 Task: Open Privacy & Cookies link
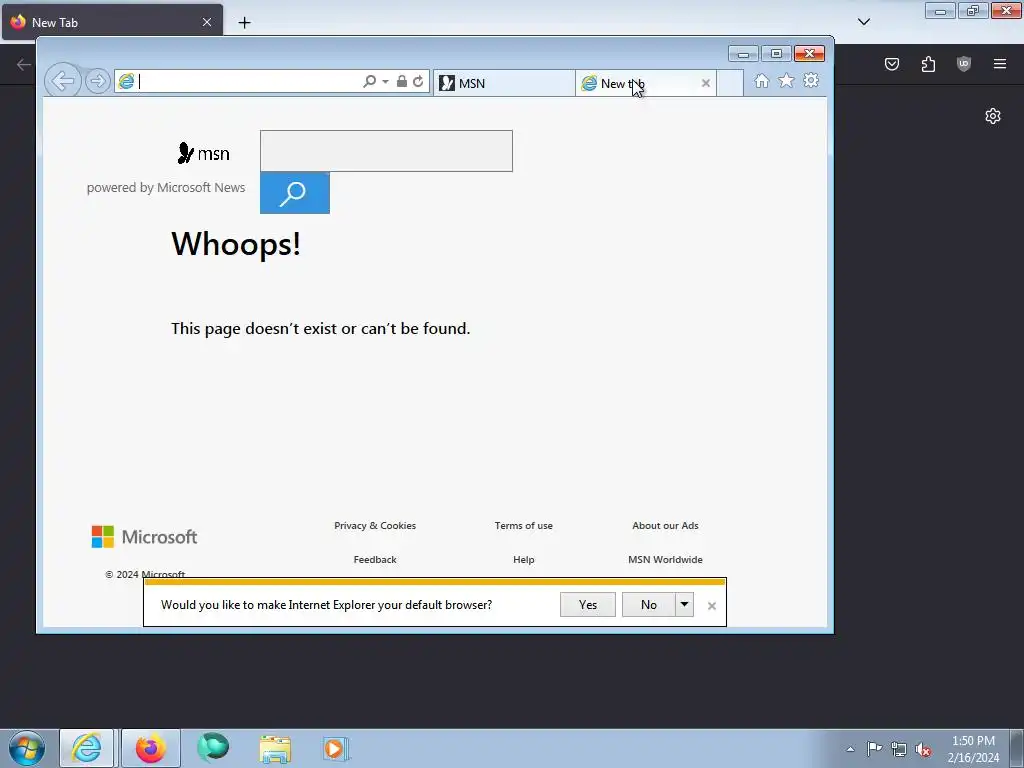[x=375, y=526]
